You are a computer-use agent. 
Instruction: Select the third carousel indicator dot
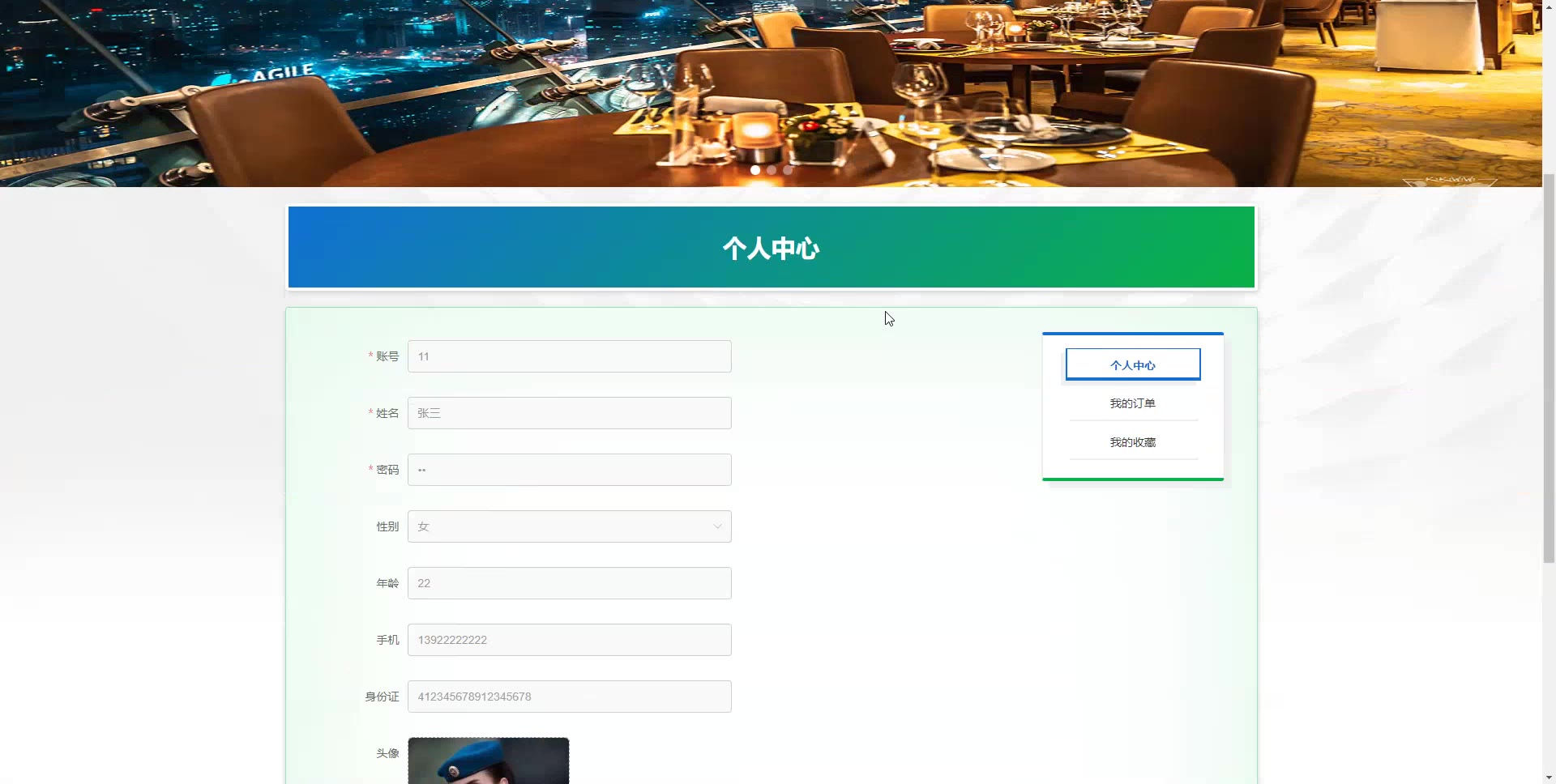(x=788, y=170)
